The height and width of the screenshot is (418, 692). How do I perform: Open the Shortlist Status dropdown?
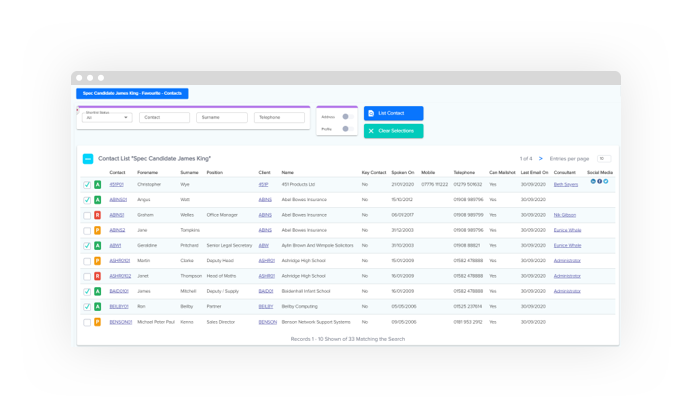(105, 118)
